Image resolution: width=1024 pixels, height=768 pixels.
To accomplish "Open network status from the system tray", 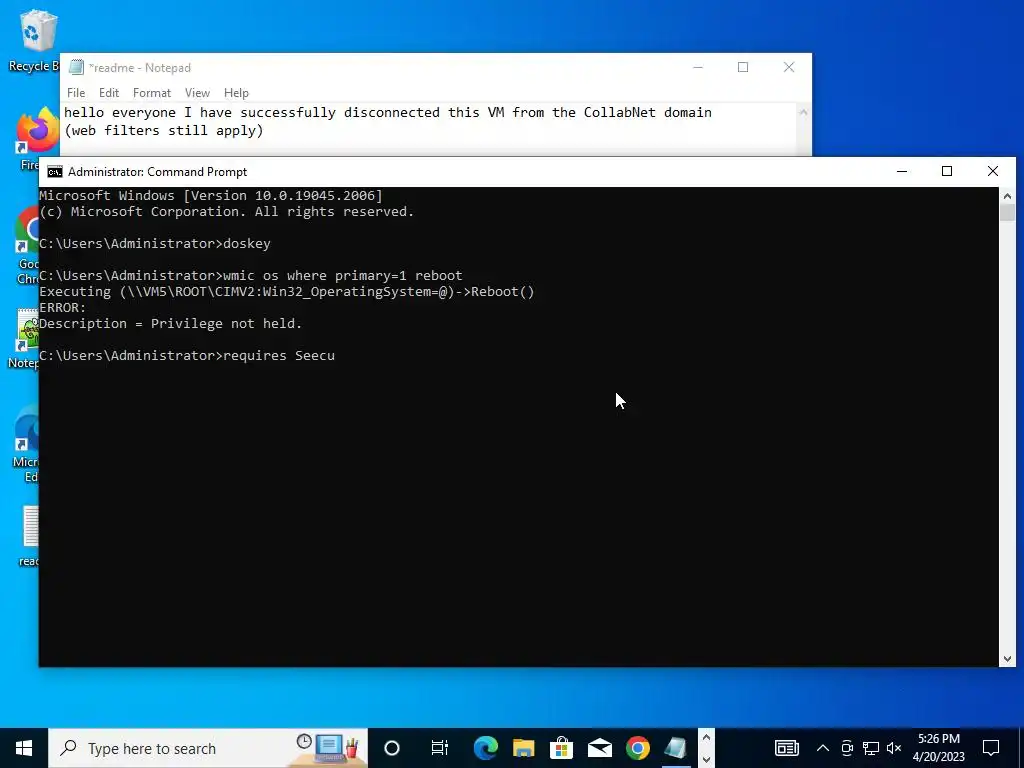I will pos(871,748).
